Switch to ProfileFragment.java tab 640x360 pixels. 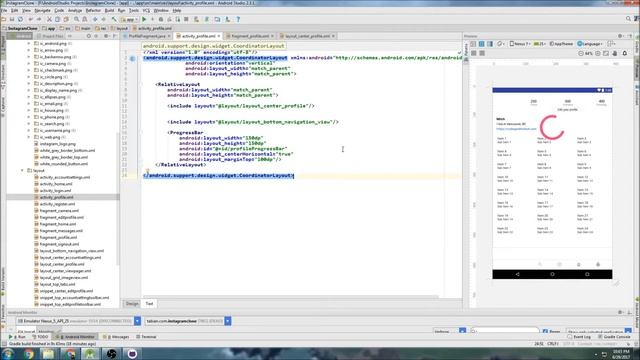point(147,36)
